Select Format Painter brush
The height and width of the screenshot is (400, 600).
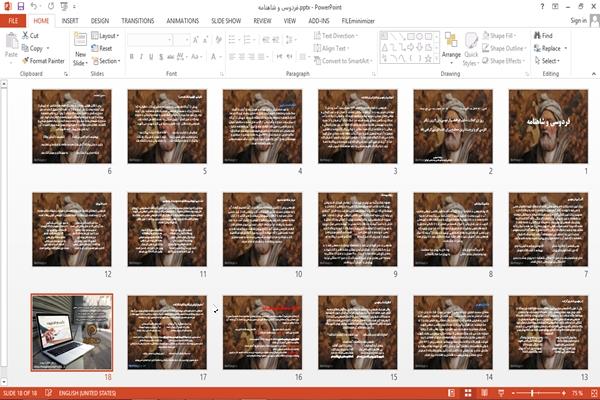(43, 61)
